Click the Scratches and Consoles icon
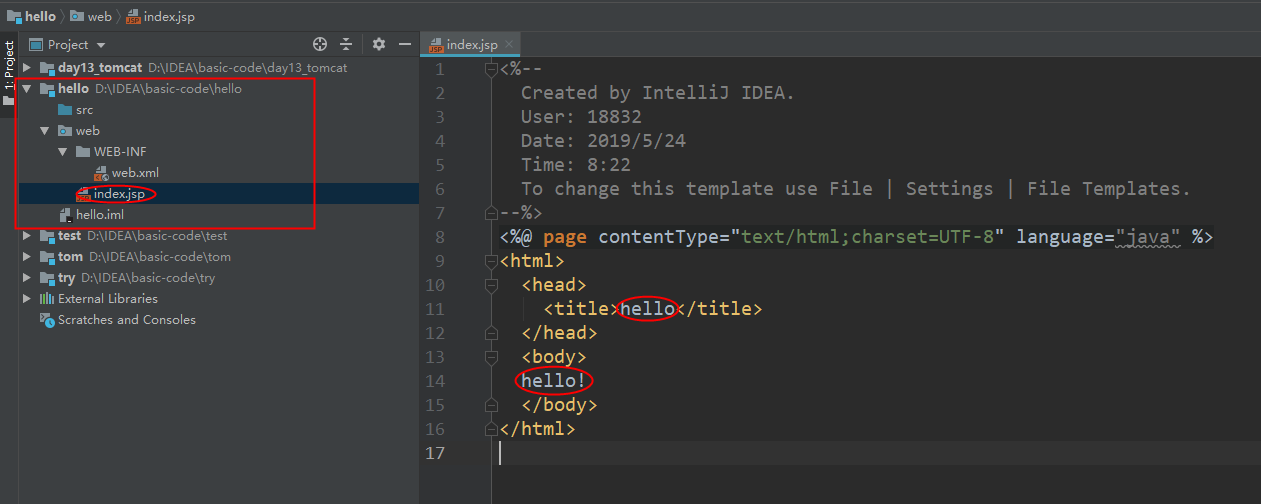1261x504 pixels. pyautogui.click(x=47, y=320)
